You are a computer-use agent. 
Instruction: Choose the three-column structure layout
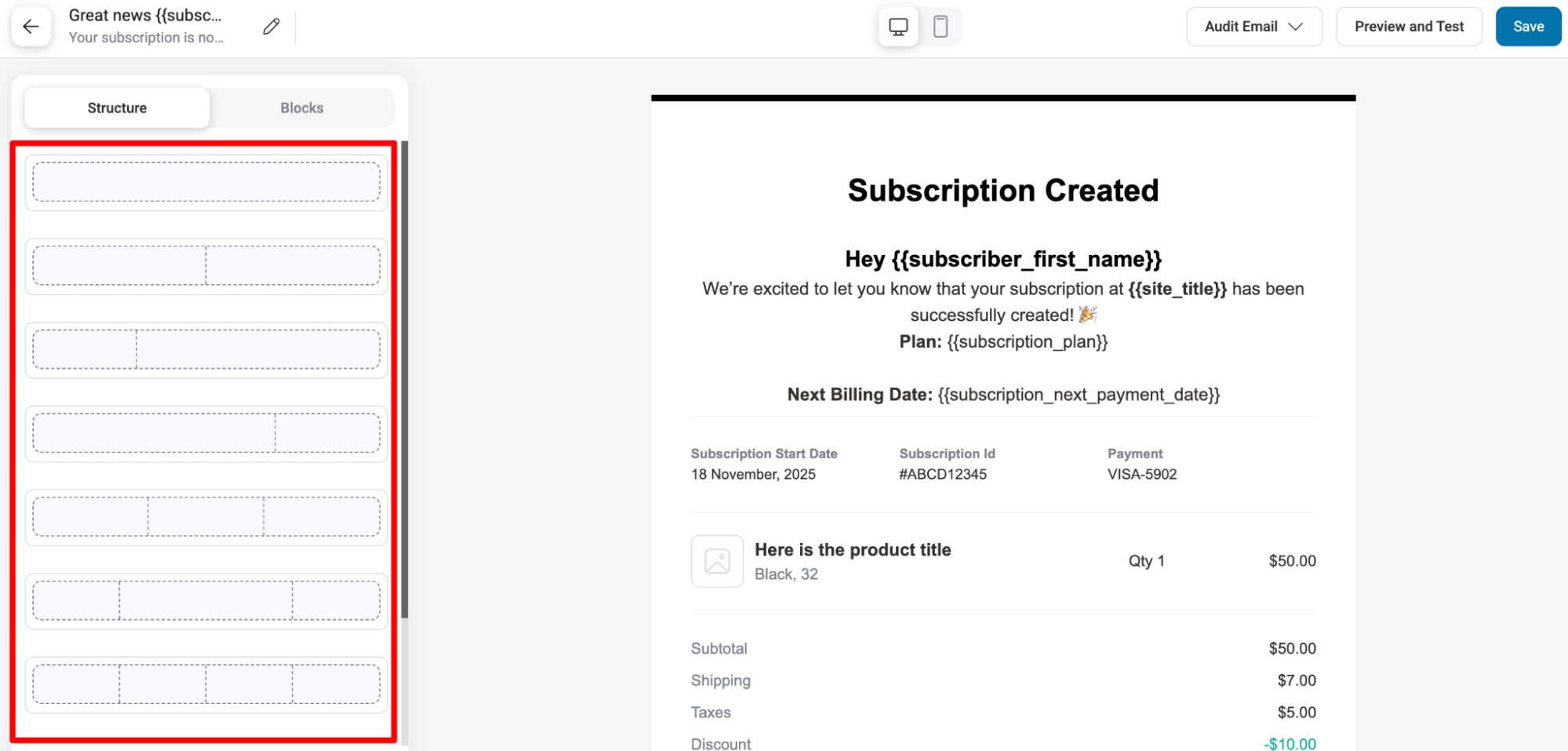[206, 516]
